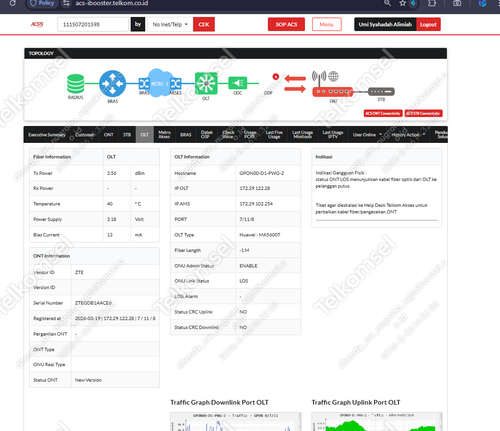Click the ACSIS logo
Image resolution: width=500 pixels, height=431 pixels.
(x=37, y=24)
